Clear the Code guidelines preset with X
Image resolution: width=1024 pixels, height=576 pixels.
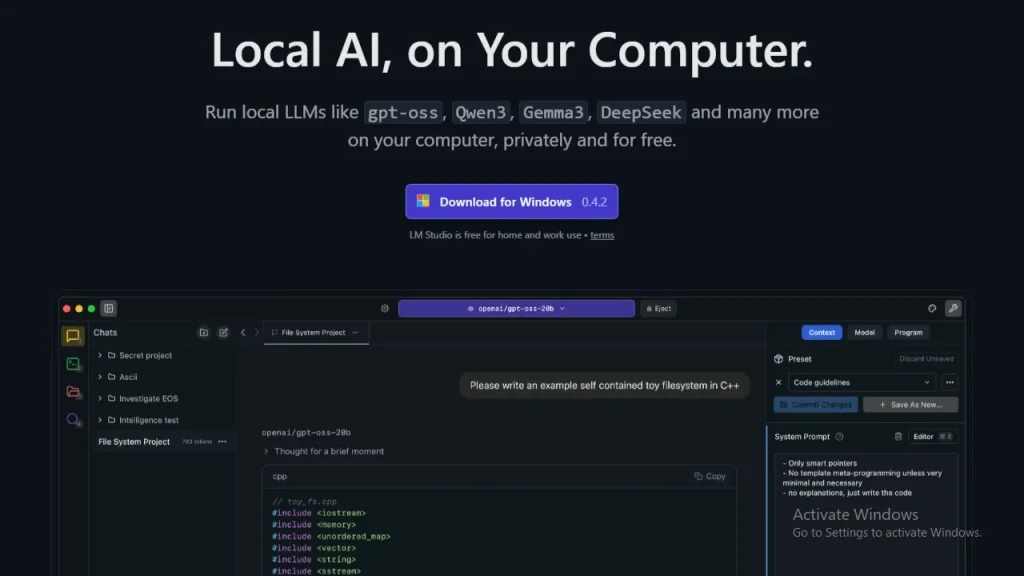778,383
